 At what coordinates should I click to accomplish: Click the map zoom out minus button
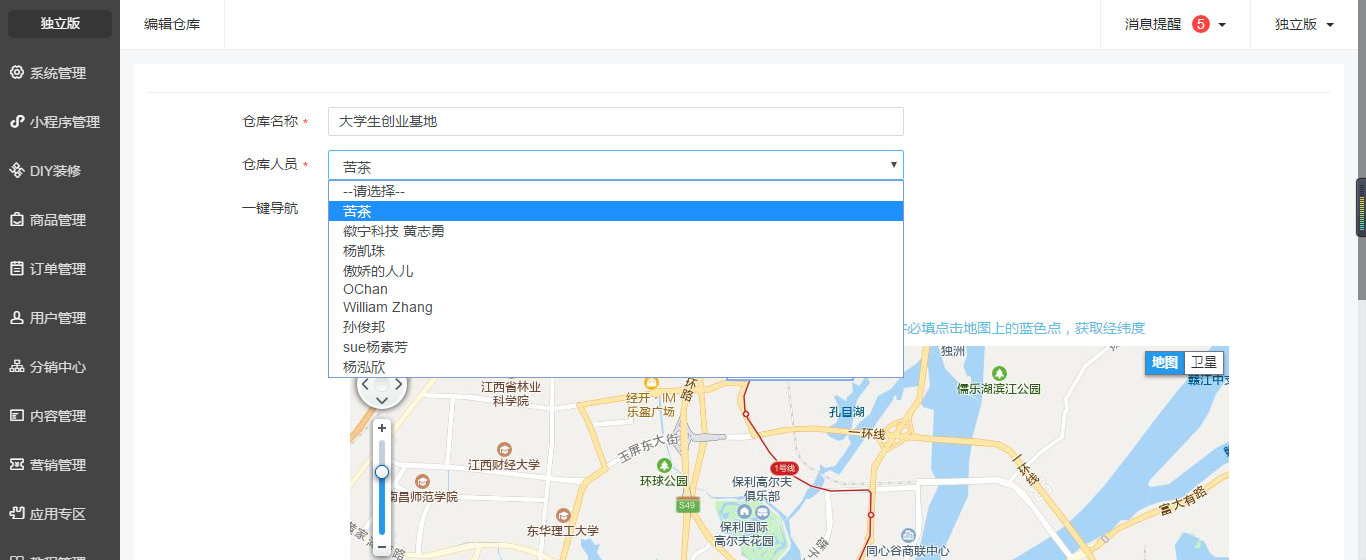point(382,547)
